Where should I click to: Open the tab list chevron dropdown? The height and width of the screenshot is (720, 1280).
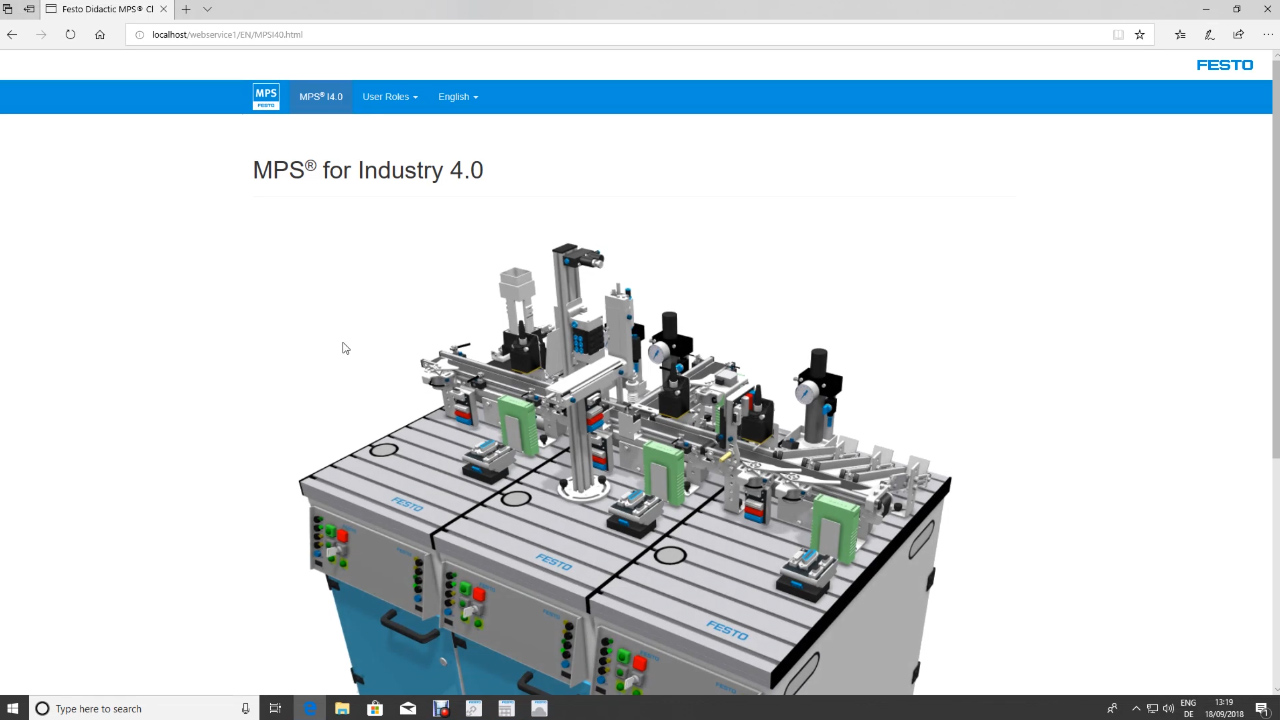tap(207, 9)
